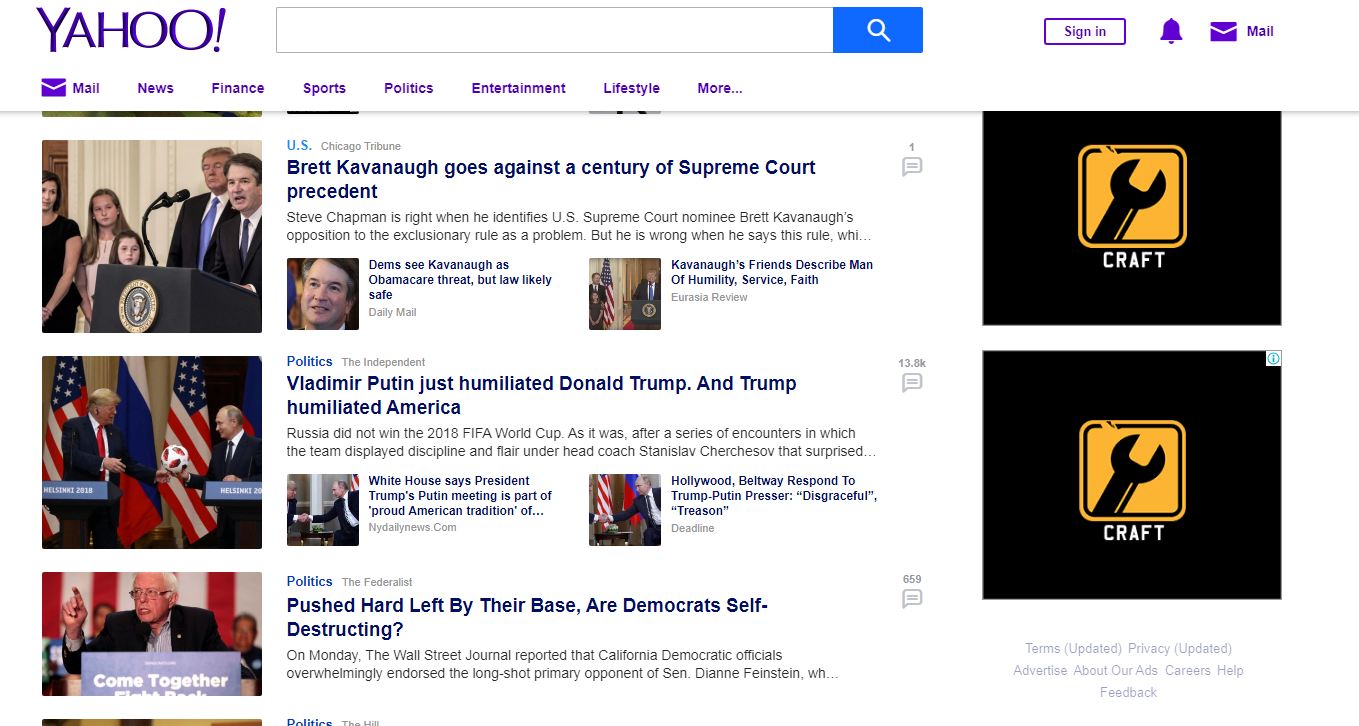
Task: Open the notifications bell icon
Action: 1170,32
